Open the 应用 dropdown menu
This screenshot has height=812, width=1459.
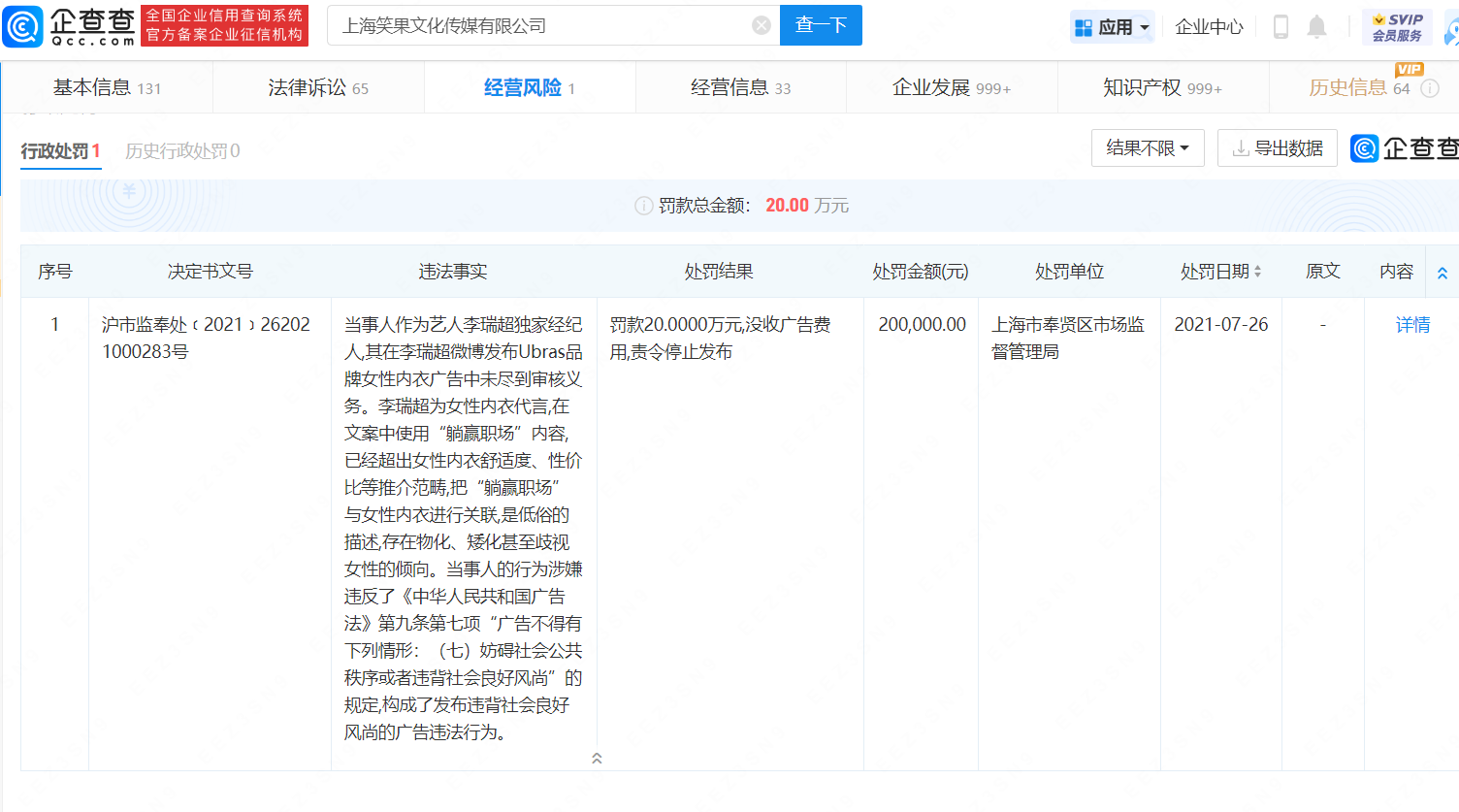(1113, 27)
